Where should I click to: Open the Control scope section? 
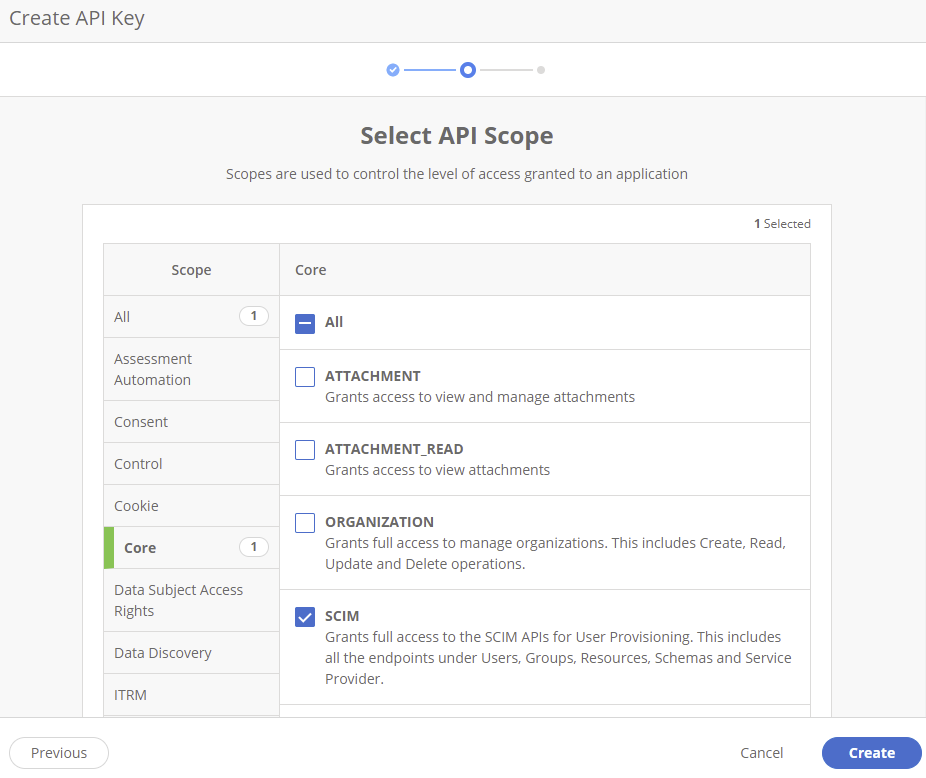137,463
